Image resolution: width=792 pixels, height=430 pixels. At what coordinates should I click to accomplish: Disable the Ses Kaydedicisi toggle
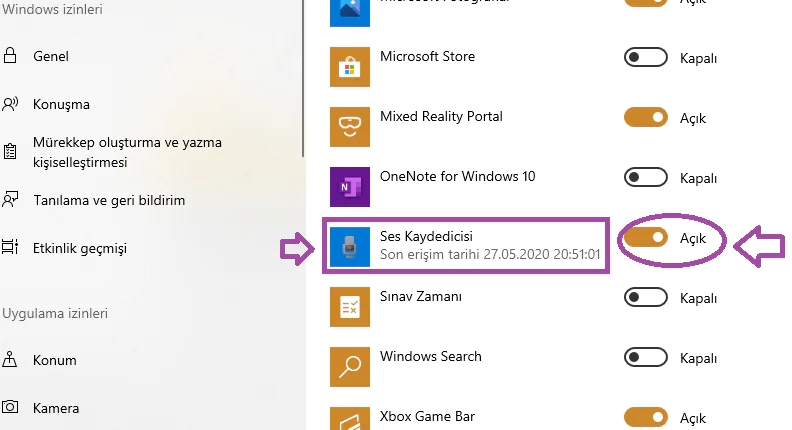[x=645, y=238]
